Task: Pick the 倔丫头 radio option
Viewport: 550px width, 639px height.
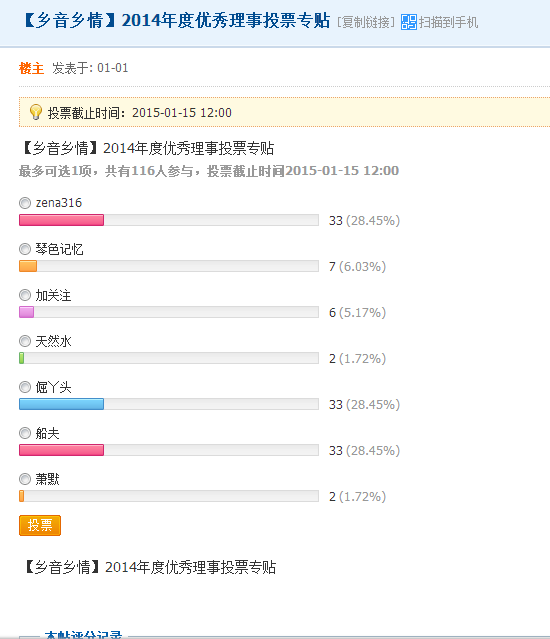Action: pyautogui.click(x=25, y=387)
